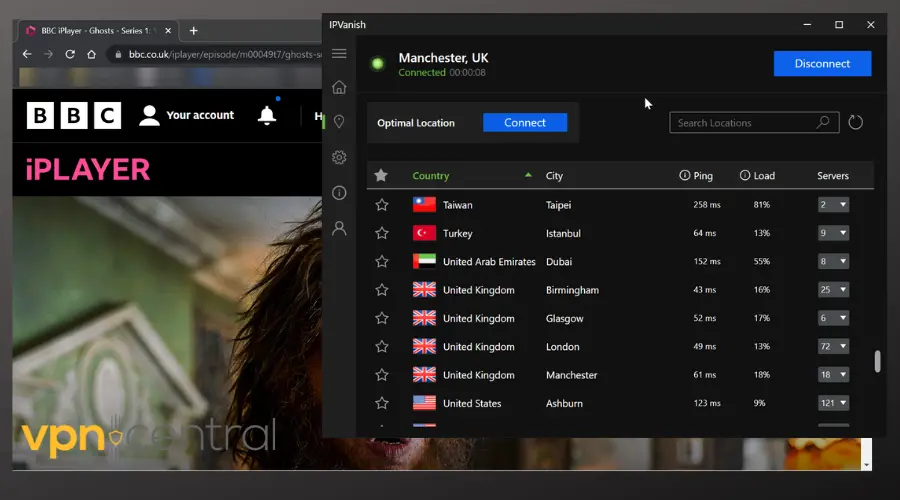The height and width of the screenshot is (500, 900).
Task: Click the refresh server list icon
Action: coord(855,122)
